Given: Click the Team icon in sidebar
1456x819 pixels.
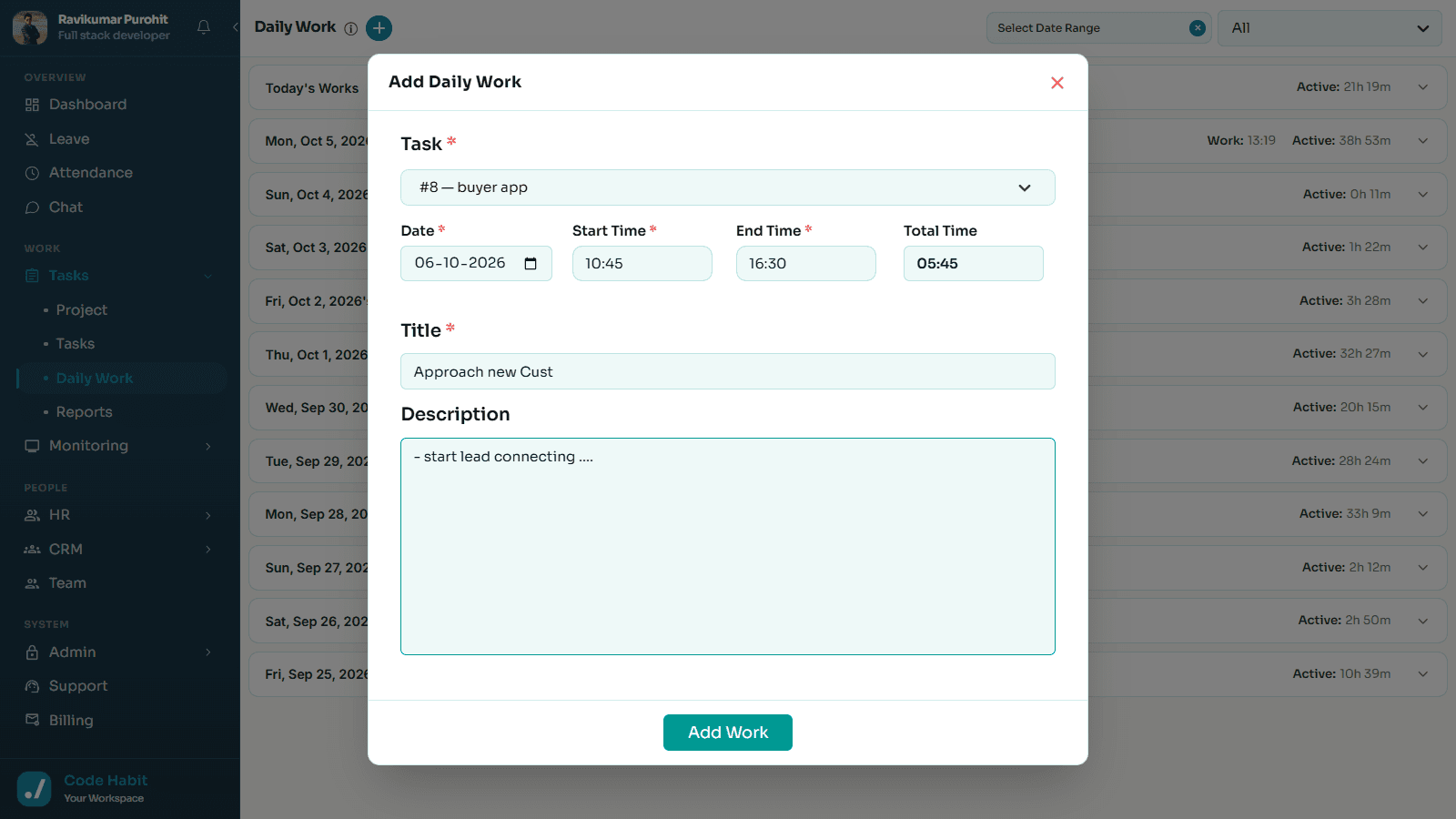Looking at the screenshot, I should pyautogui.click(x=32, y=583).
